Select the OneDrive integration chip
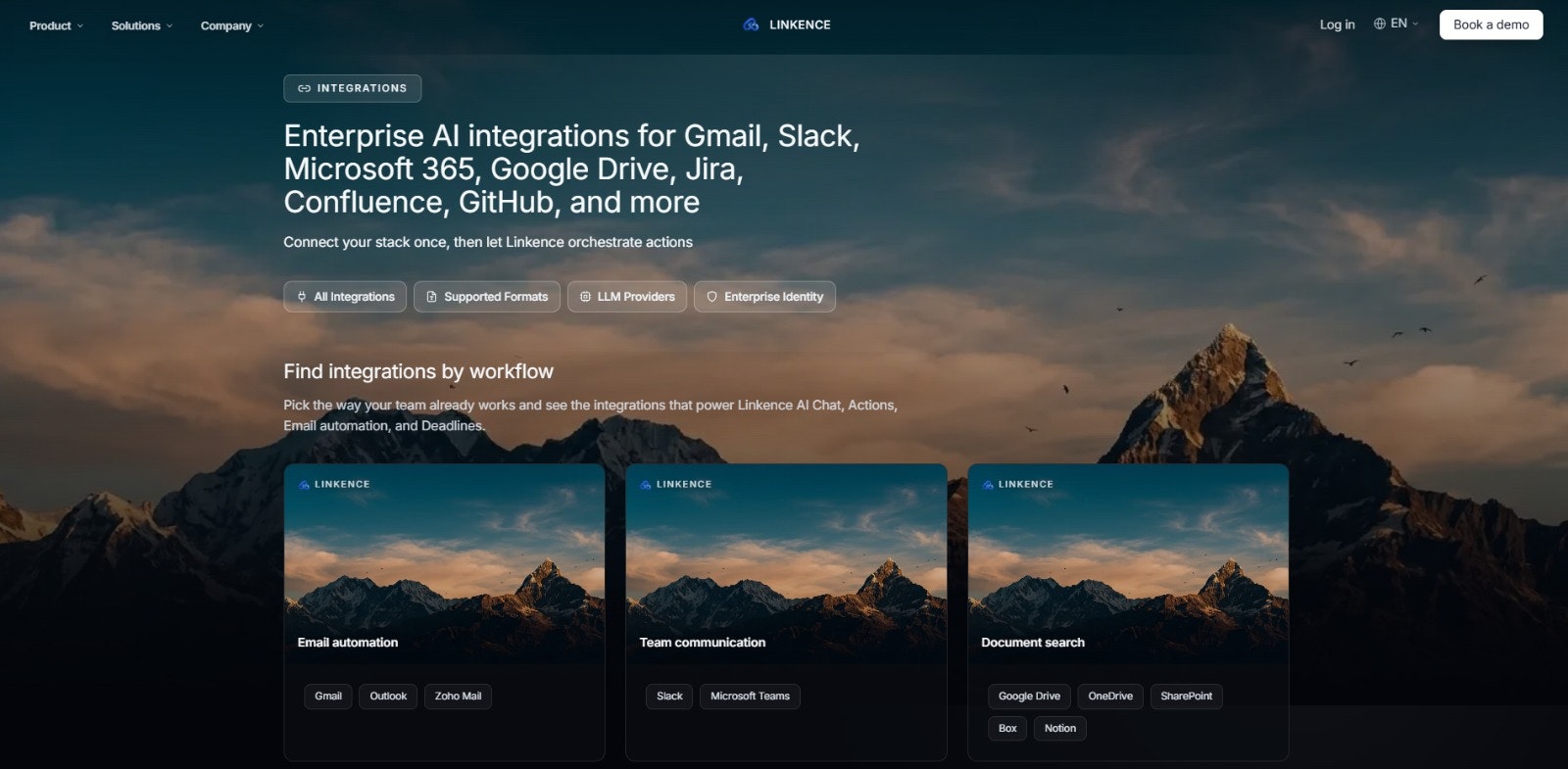The width and height of the screenshot is (1568, 769). tap(1110, 697)
